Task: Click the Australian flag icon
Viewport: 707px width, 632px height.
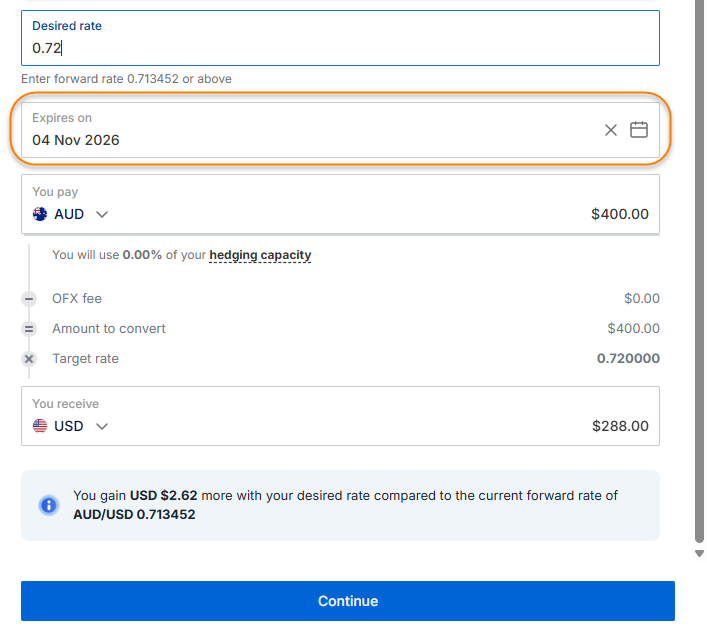Action: click(40, 214)
